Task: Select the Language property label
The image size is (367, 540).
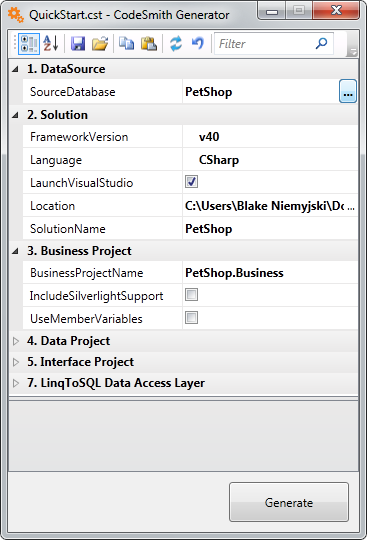Action: [56, 160]
